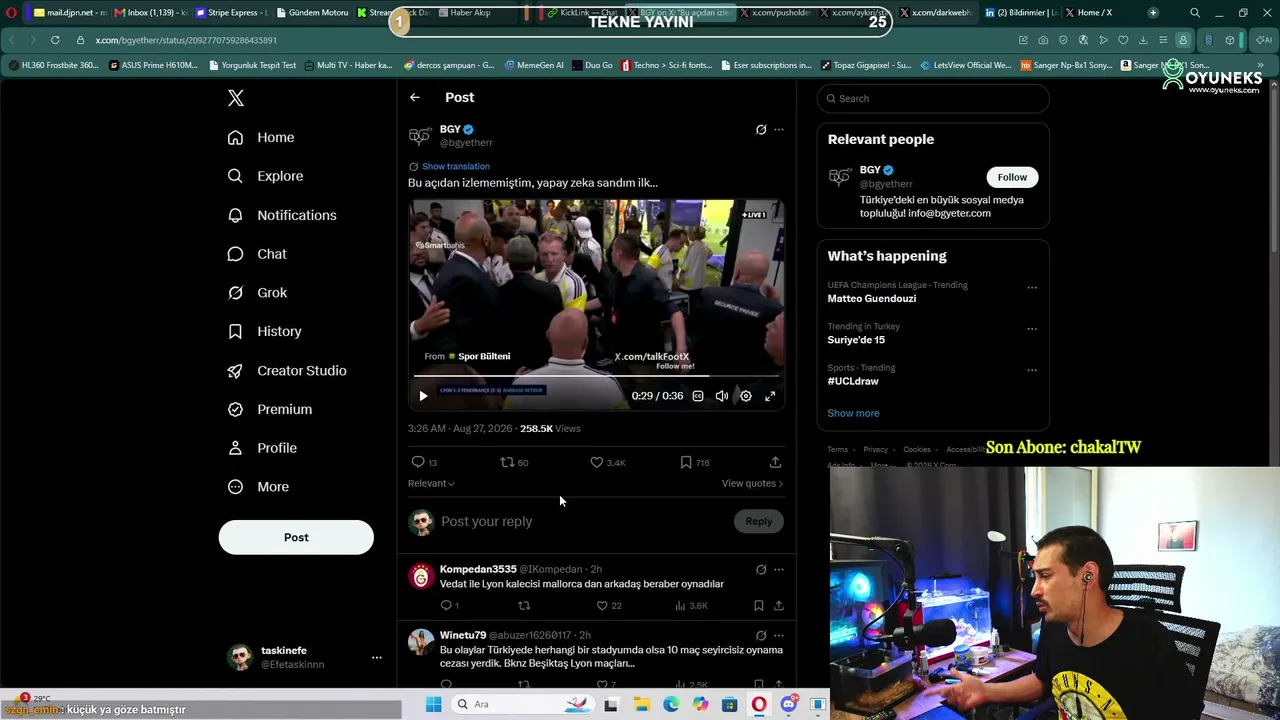This screenshot has width=1280, height=720.
Task: Open Chat in the sidebar
Action: tap(257, 254)
